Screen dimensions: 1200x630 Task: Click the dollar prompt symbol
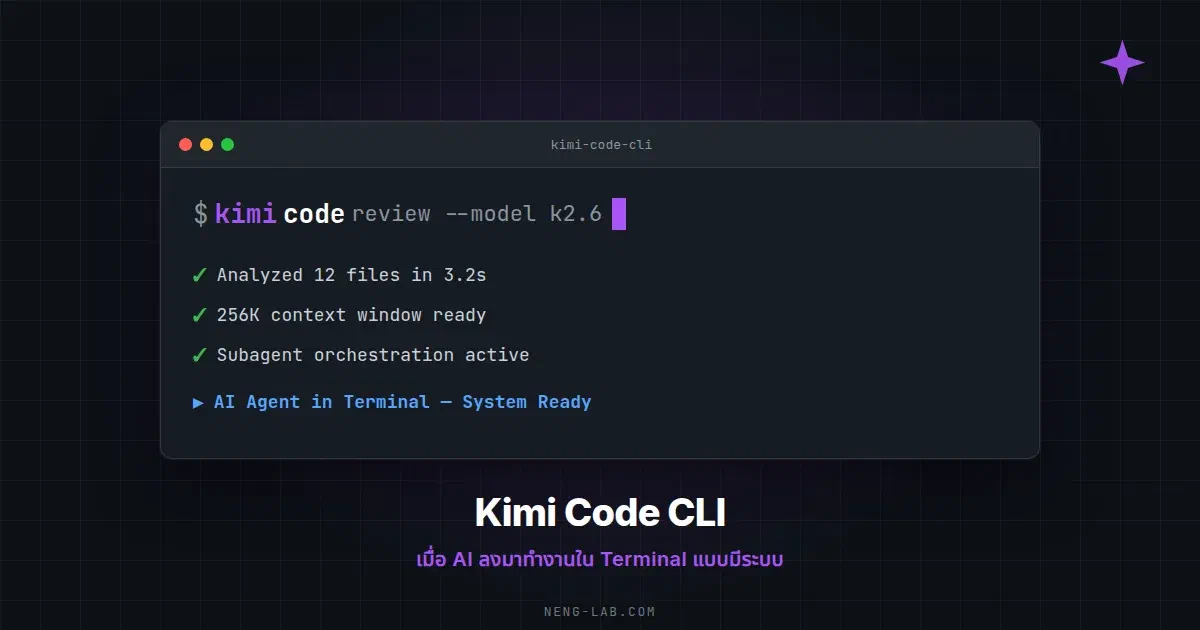[x=201, y=214]
